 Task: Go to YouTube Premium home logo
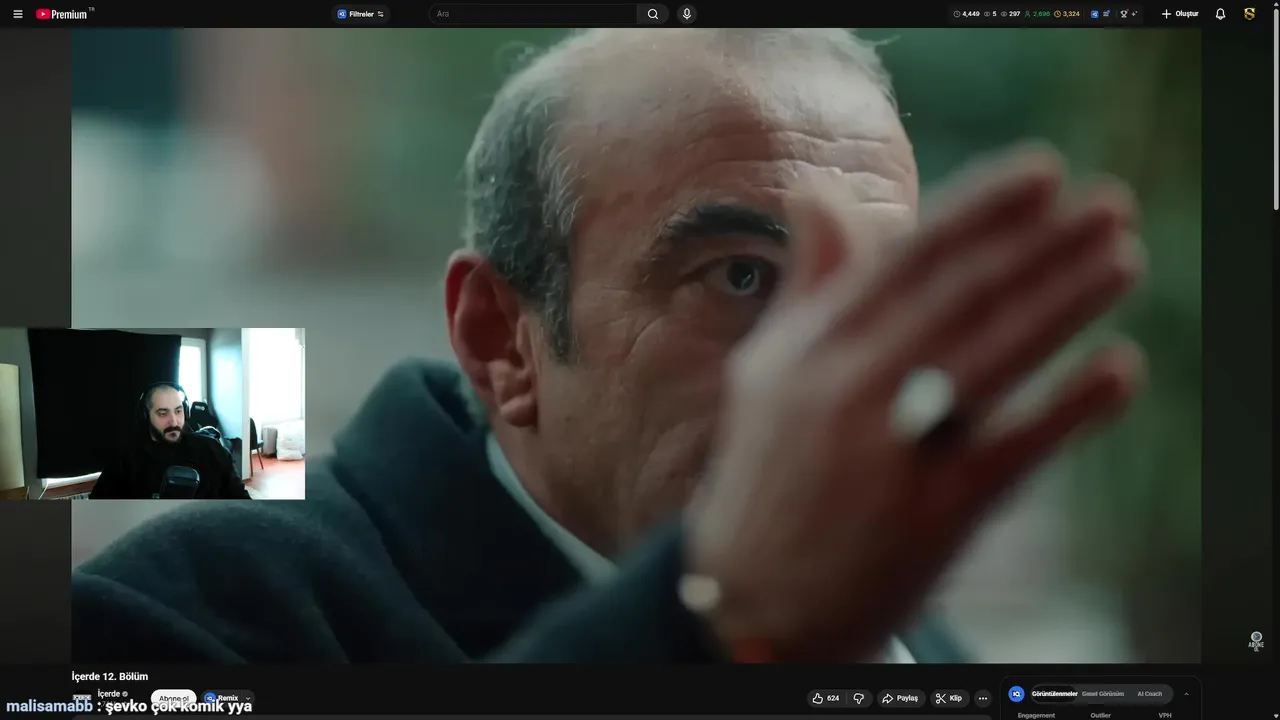(64, 14)
